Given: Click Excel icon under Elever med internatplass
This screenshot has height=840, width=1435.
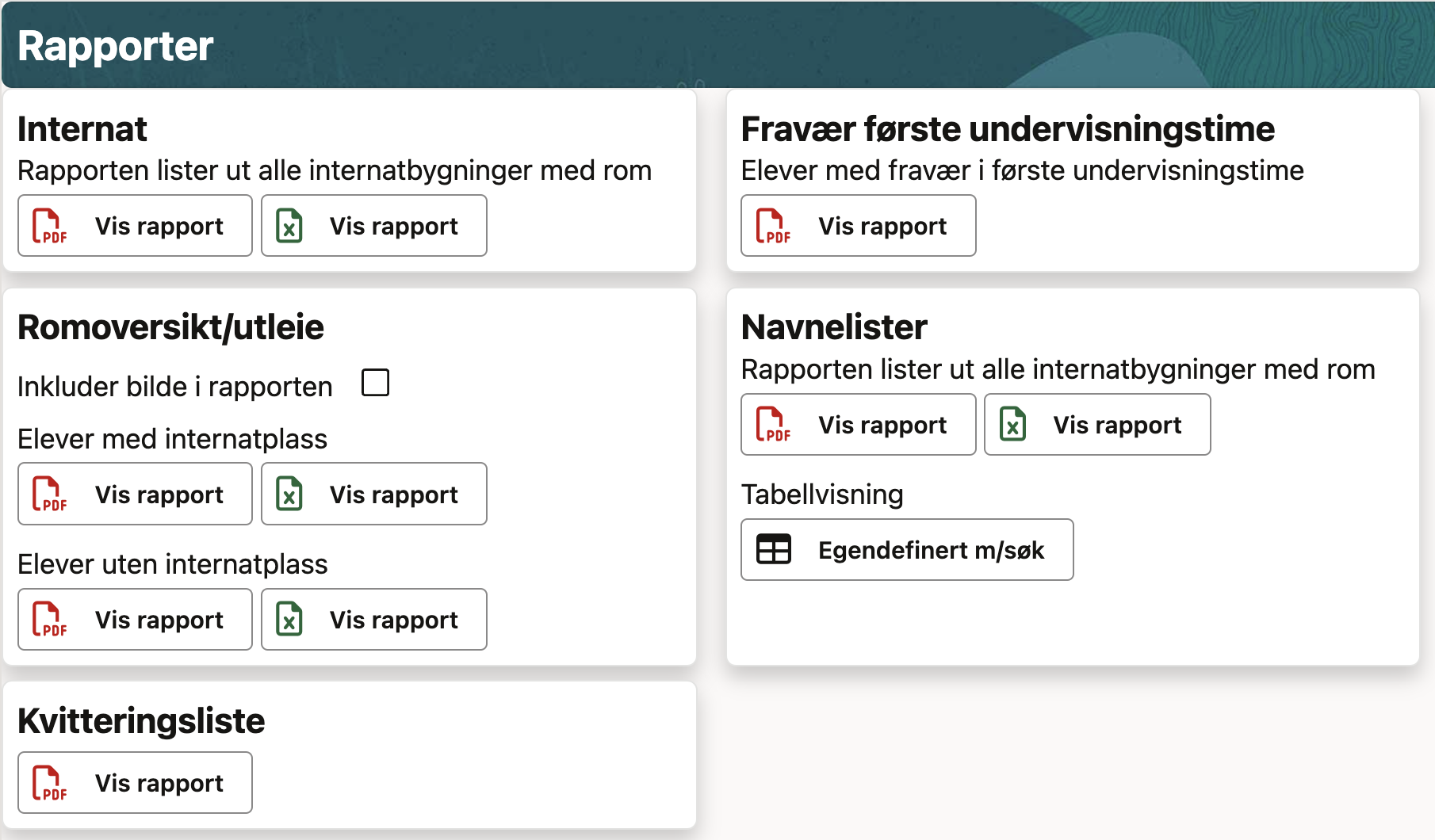Looking at the screenshot, I should (289, 494).
